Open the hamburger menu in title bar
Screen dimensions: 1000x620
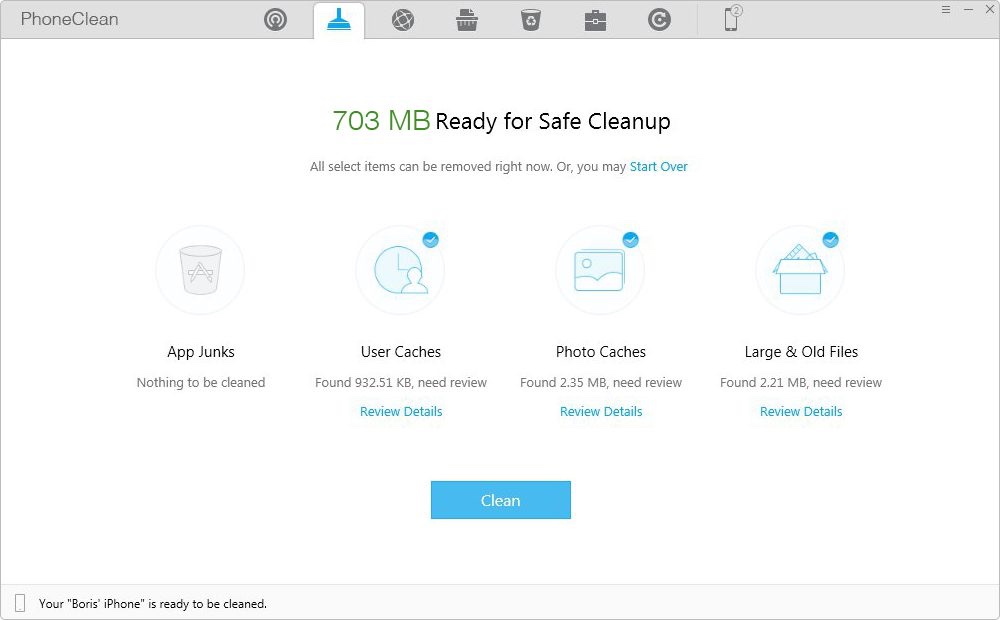946,9
